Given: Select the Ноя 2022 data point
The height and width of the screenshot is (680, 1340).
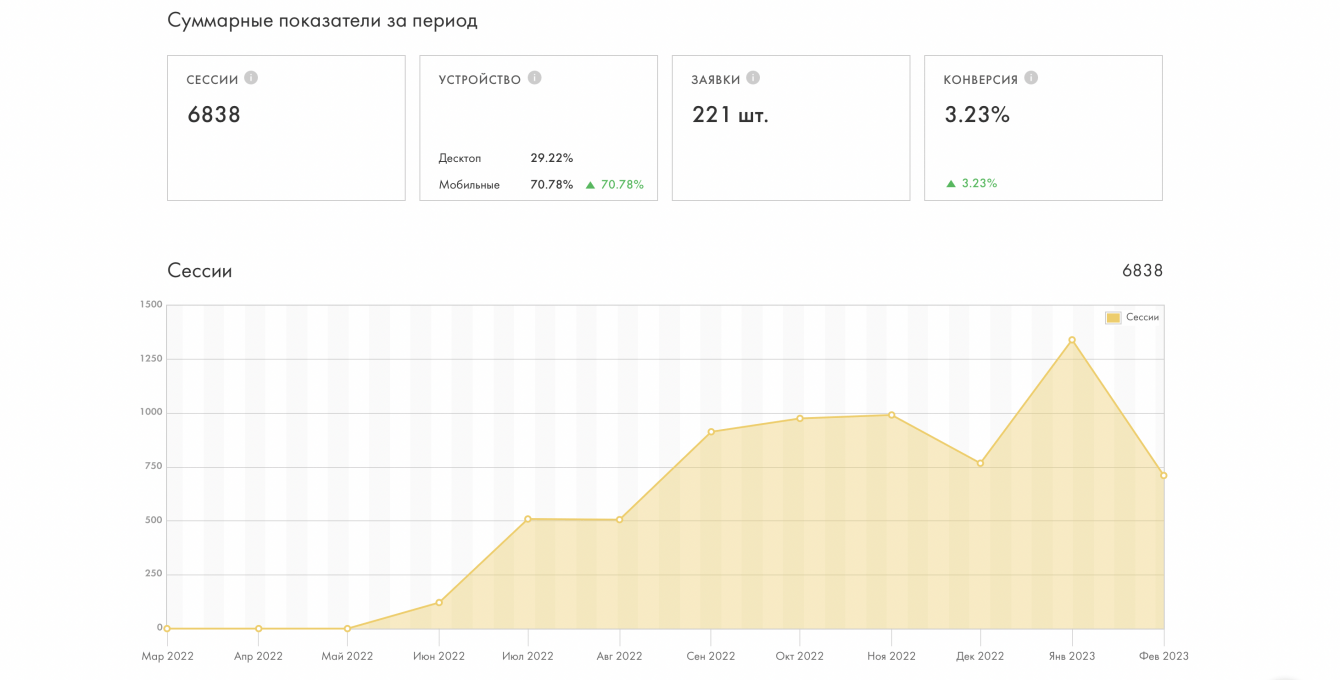Looking at the screenshot, I should (x=891, y=415).
